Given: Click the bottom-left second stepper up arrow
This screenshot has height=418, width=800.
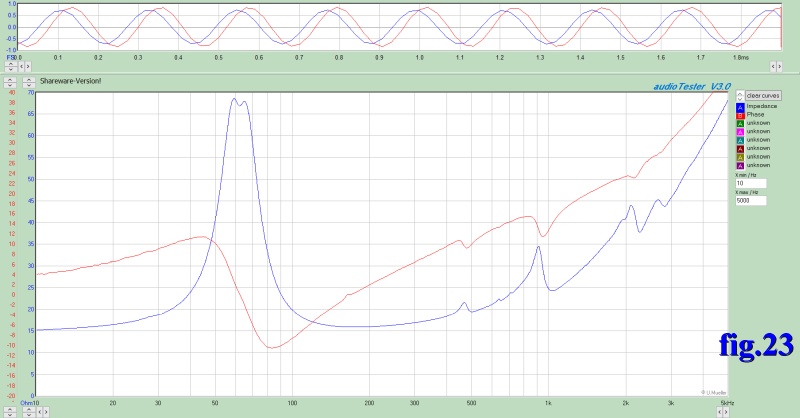Looking at the screenshot, I should tap(29, 409).
